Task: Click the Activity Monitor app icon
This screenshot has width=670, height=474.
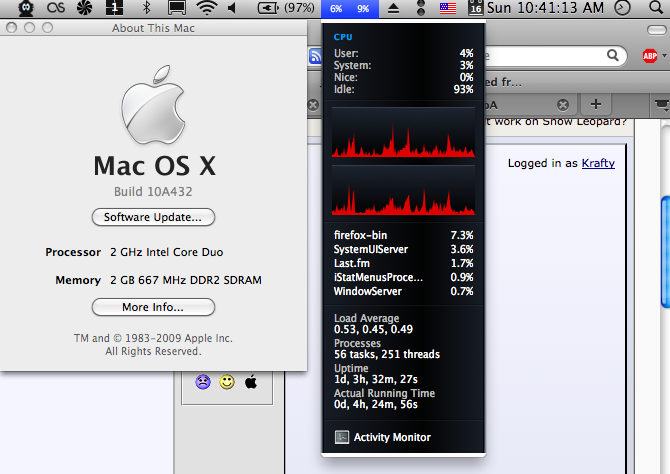Action: (342, 437)
